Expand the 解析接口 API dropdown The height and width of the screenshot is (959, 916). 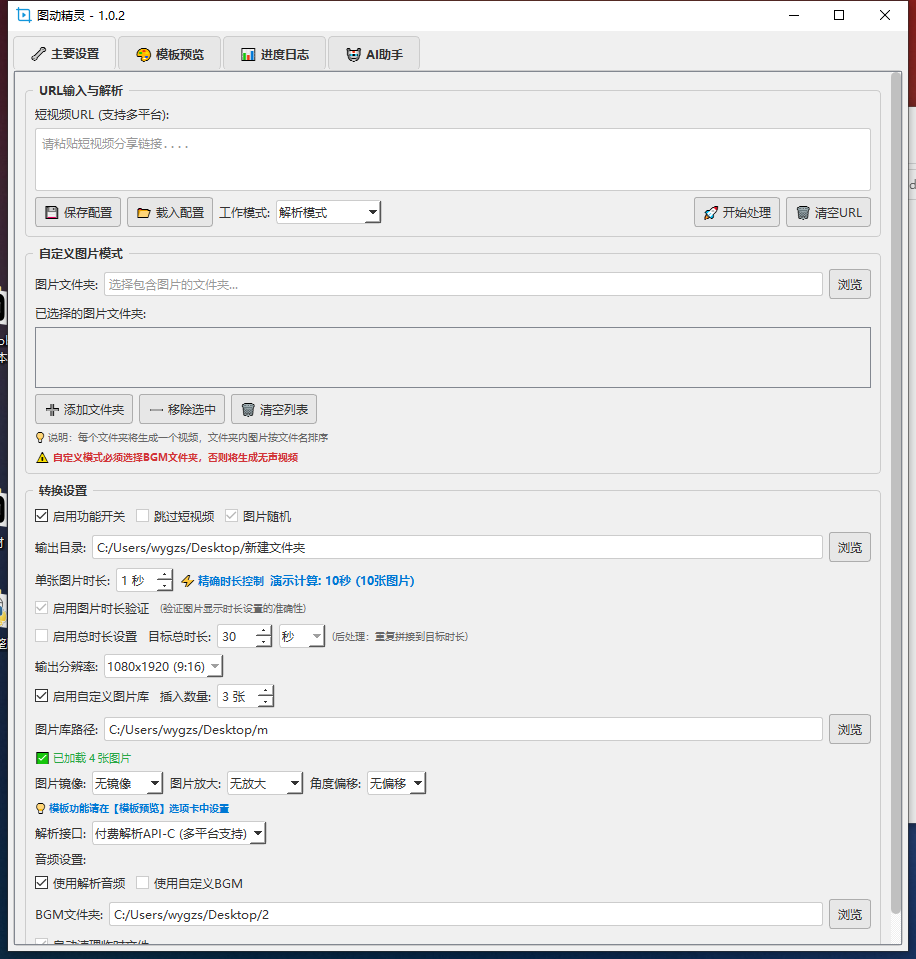pos(179,833)
